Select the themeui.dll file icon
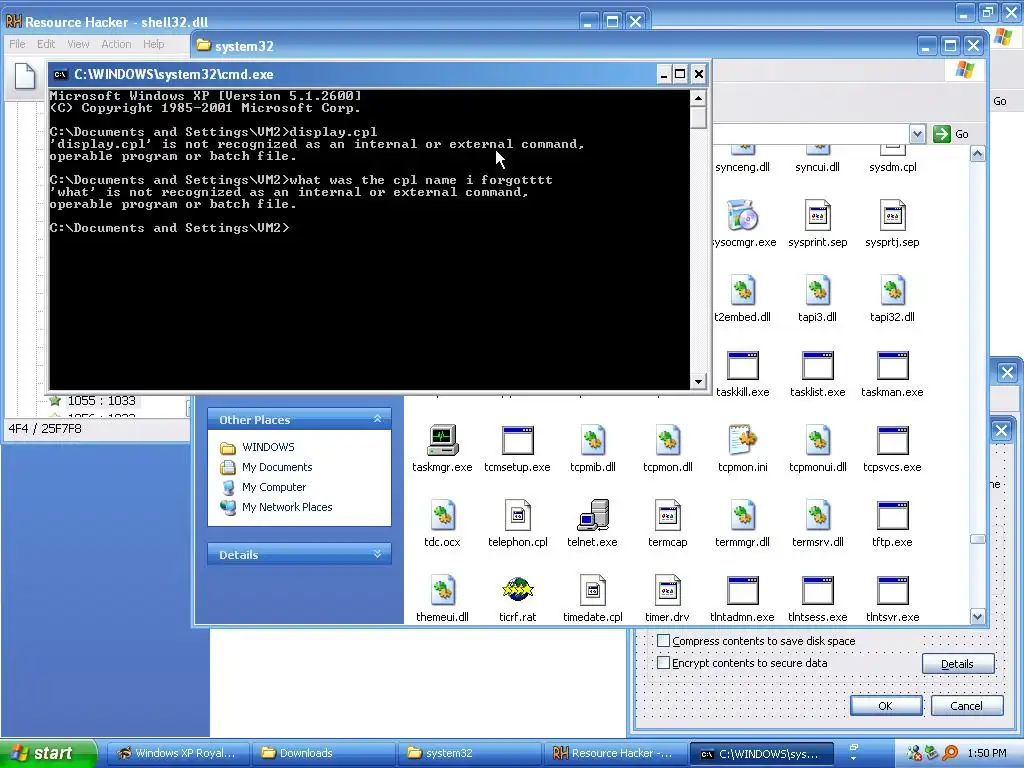Viewport: 1024px width, 768px height. point(442,590)
